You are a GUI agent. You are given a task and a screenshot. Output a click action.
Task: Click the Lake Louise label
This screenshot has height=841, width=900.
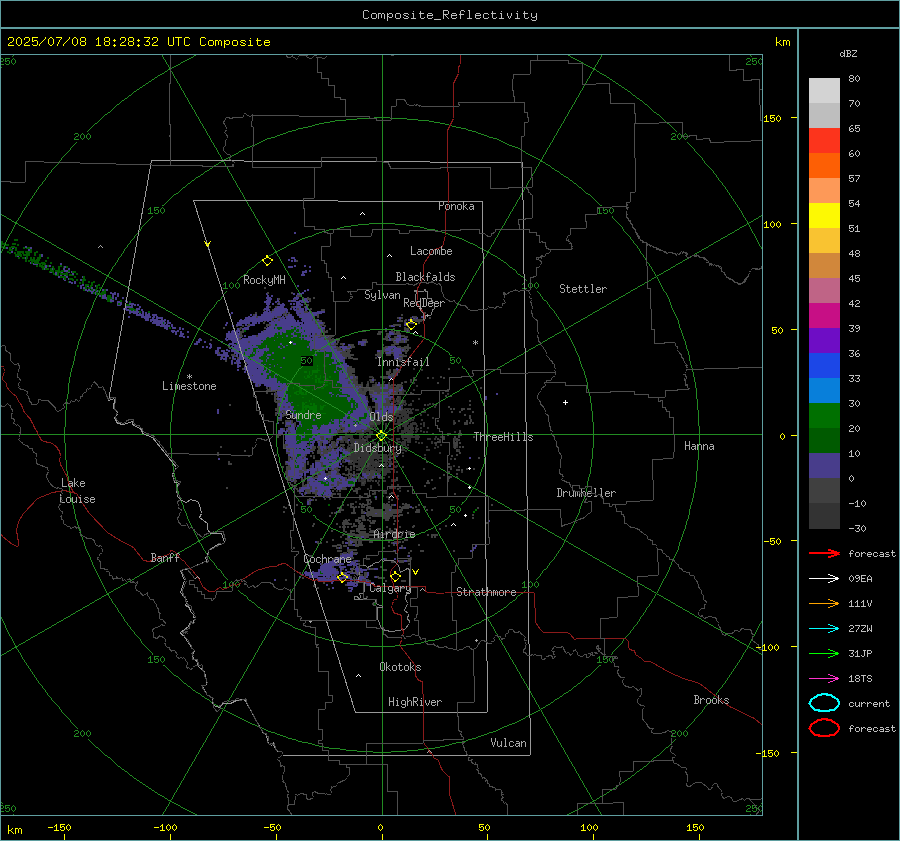[77, 491]
